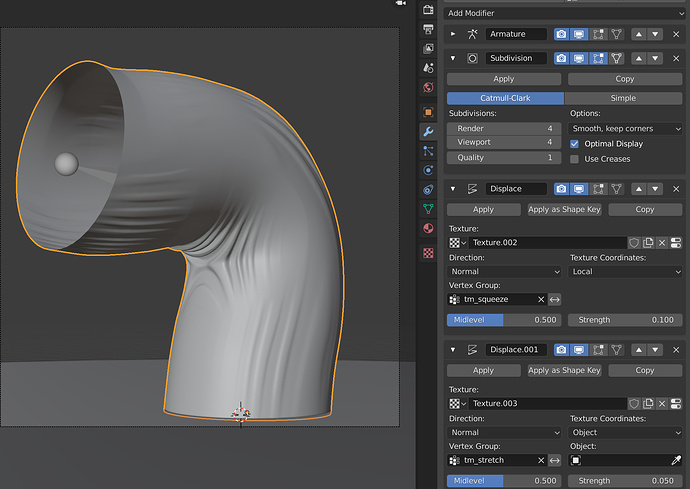This screenshot has height=489, width=690.
Task: Remove the Armature modifier
Action: pos(676,34)
